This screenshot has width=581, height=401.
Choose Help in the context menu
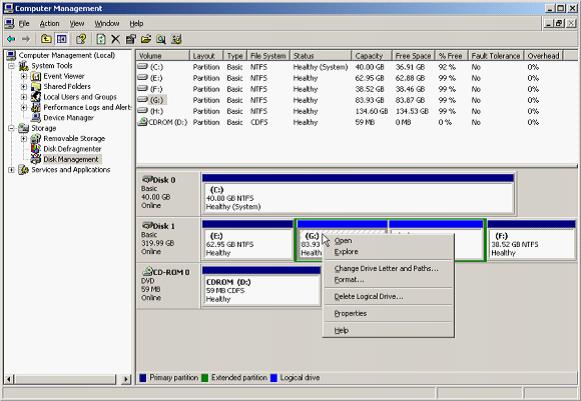(x=388, y=331)
